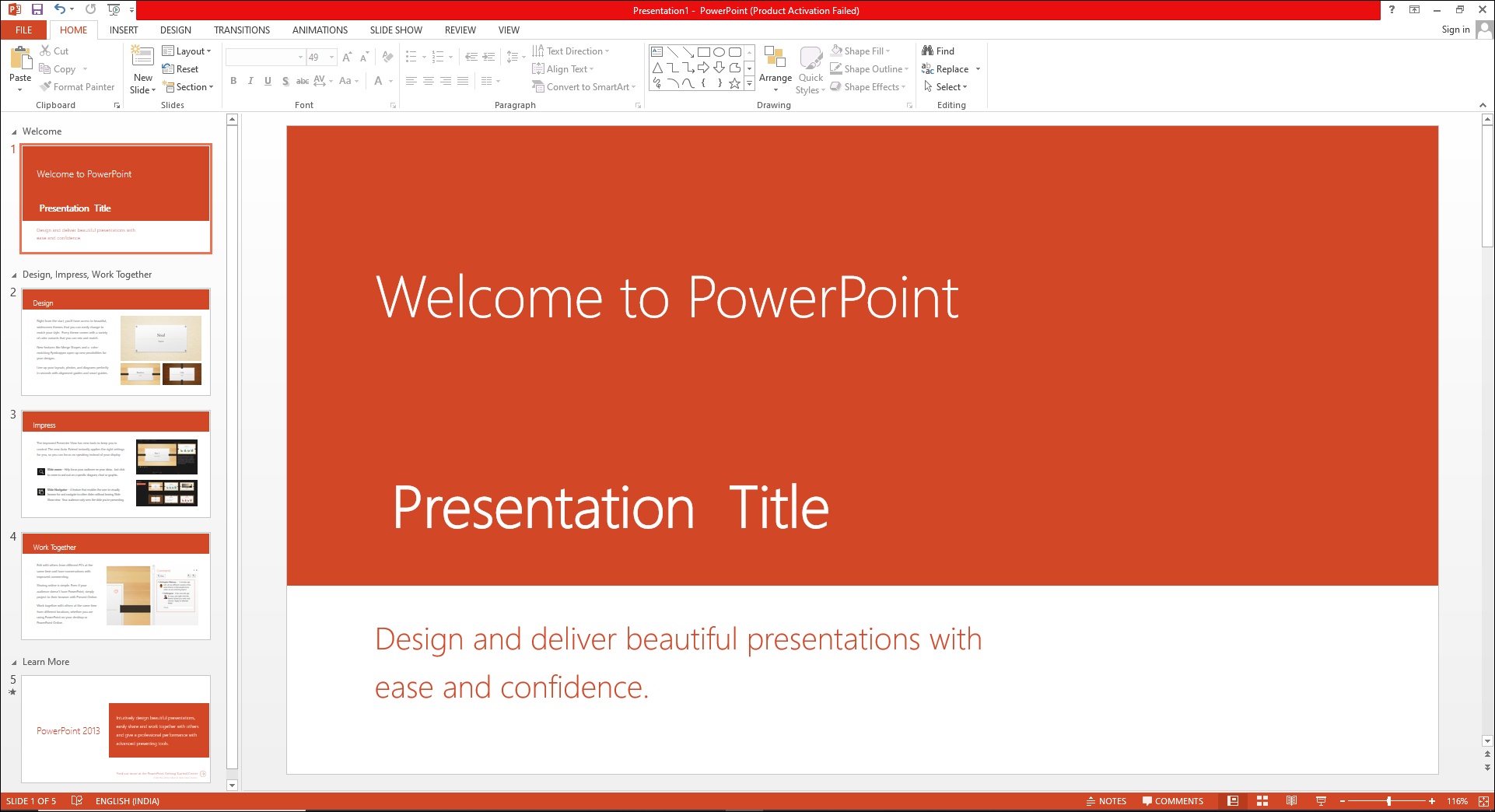Select the Format Painter tool
Viewport: 1495px width, 812px height.
[x=77, y=86]
